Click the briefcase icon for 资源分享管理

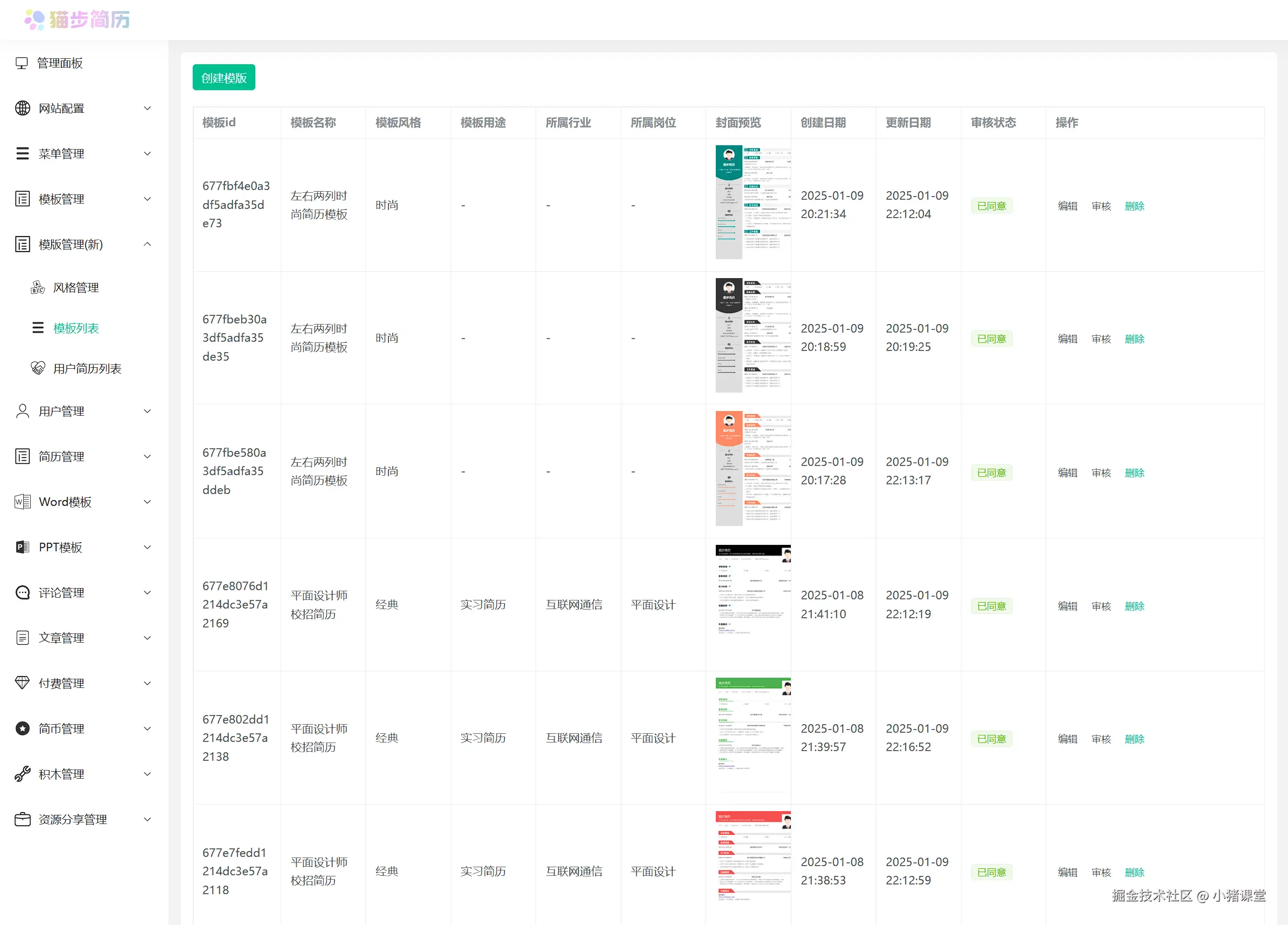coord(22,819)
